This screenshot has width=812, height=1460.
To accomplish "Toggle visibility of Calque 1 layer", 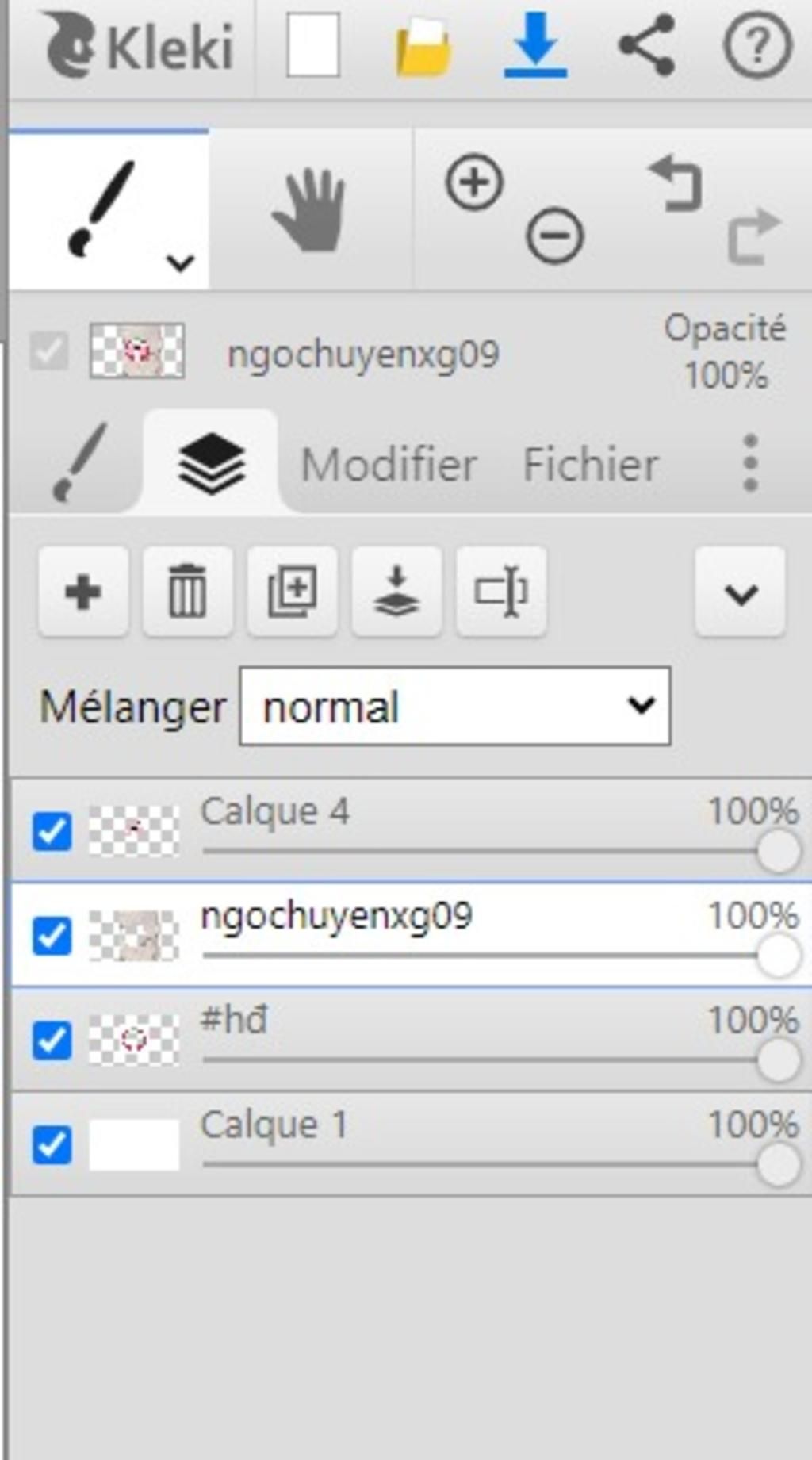I will tap(52, 1145).
